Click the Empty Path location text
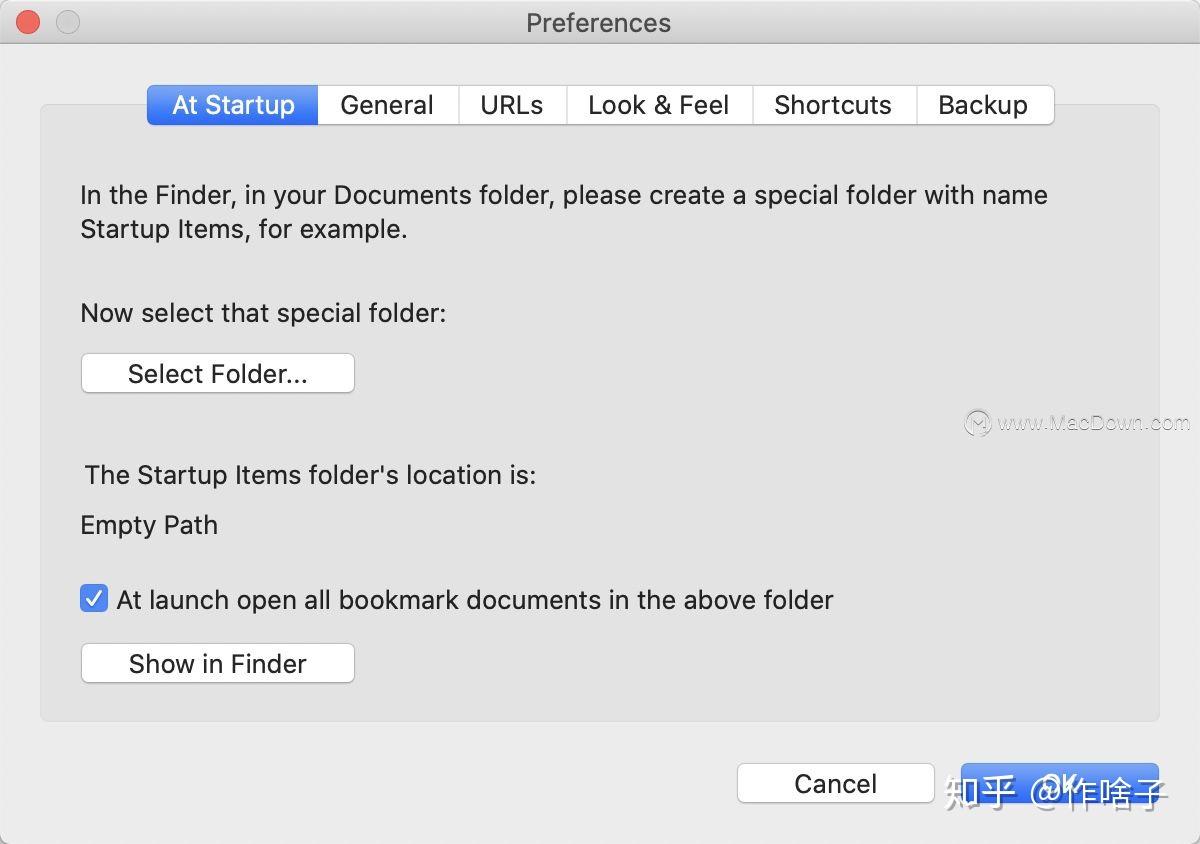The image size is (1200, 844). click(149, 525)
